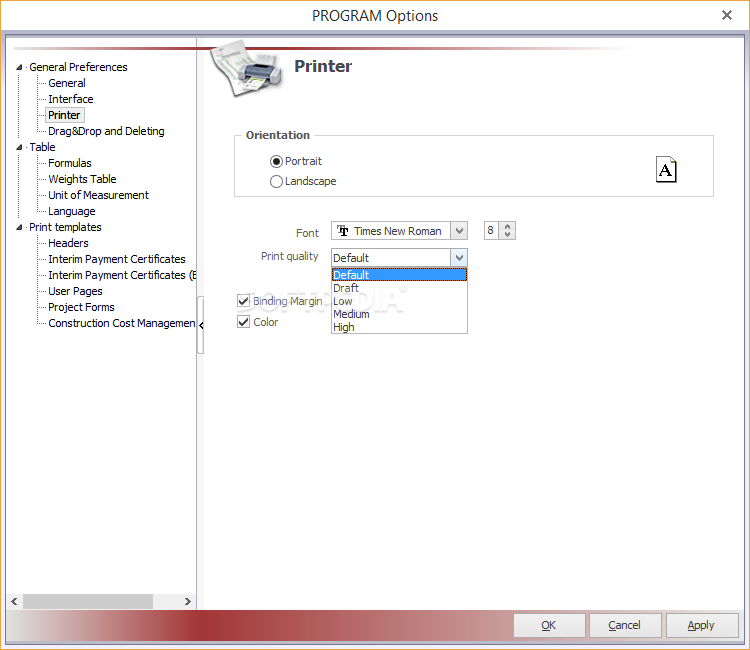Click tree scrollbar left arrow
Screen dimensions: 750x650
pos(14,601)
